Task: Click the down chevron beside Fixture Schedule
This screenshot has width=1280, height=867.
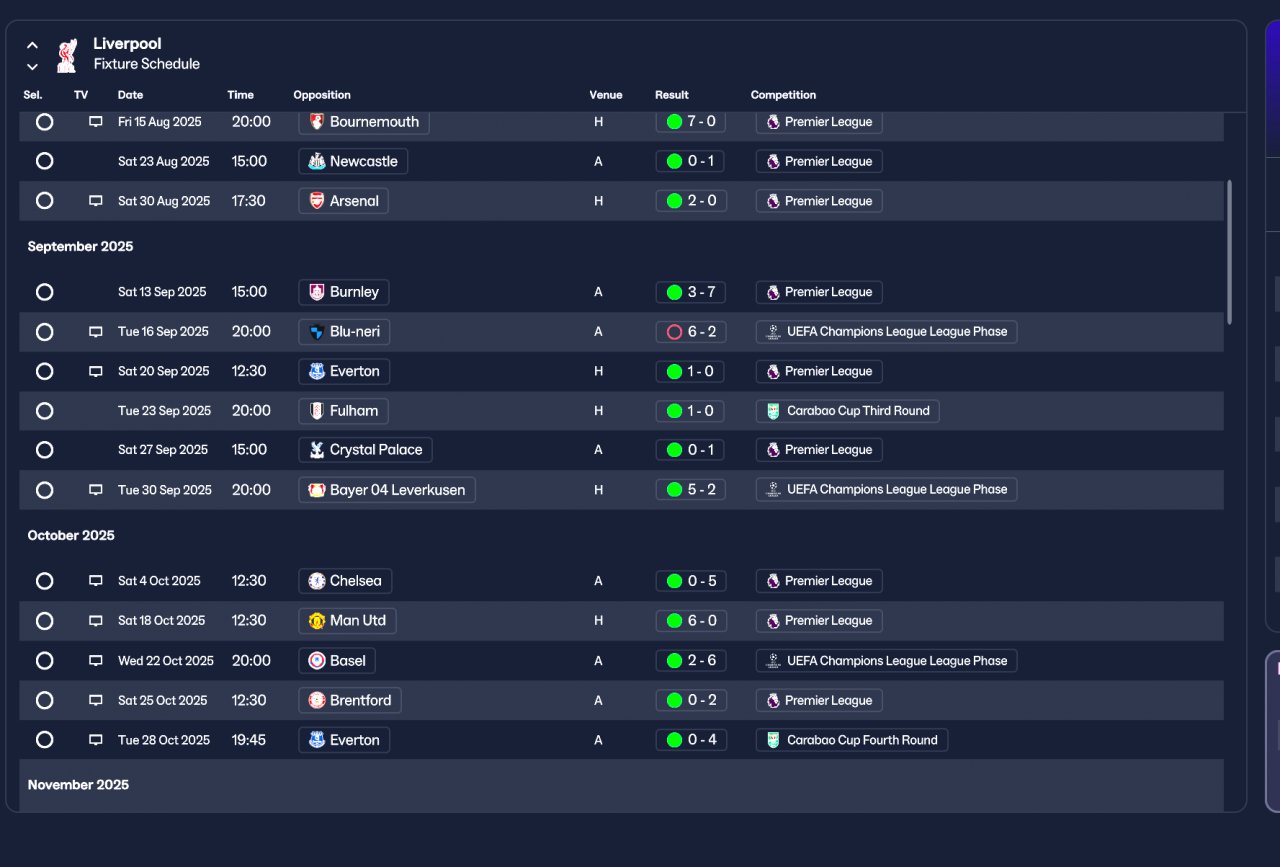Action: [x=32, y=67]
